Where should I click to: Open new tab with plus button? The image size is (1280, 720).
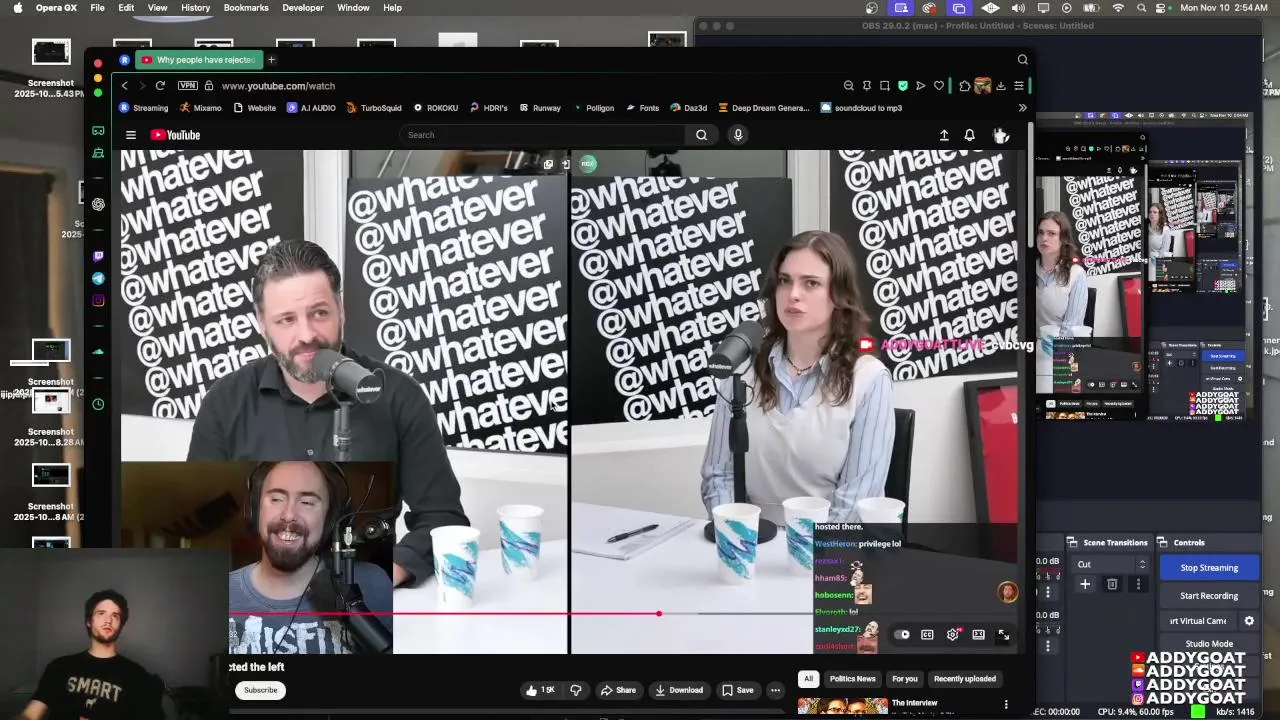271,60
